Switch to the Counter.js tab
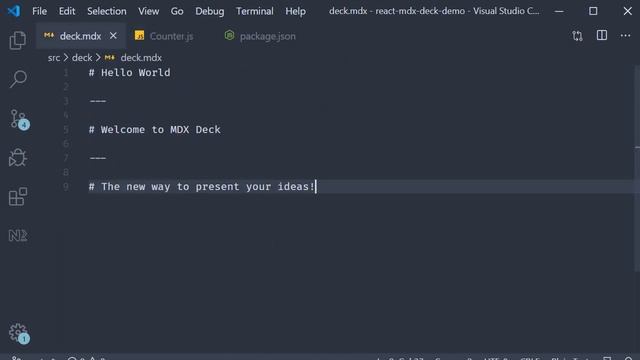640x360 pixels. [171, 36]
